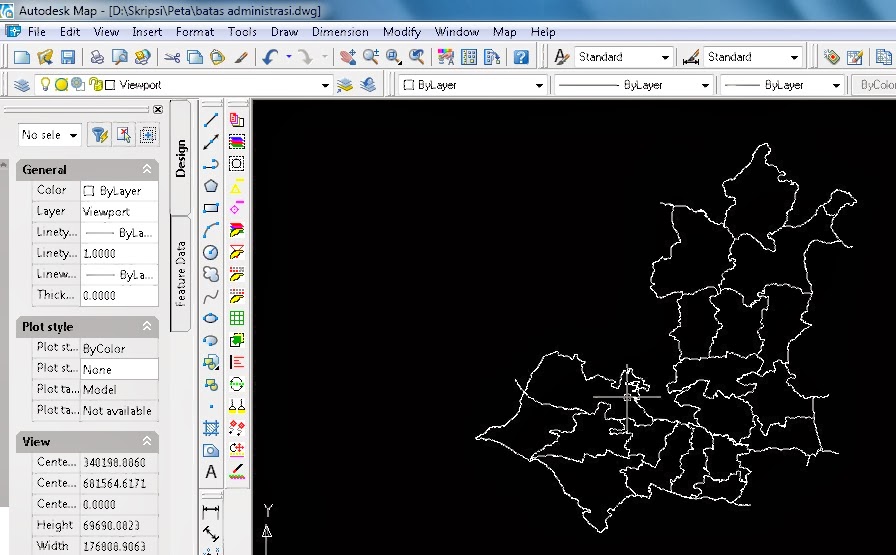The height and width of the screenshot is (555, 896).
Task: Select the Hatch tool
Action: coord(211,428)
